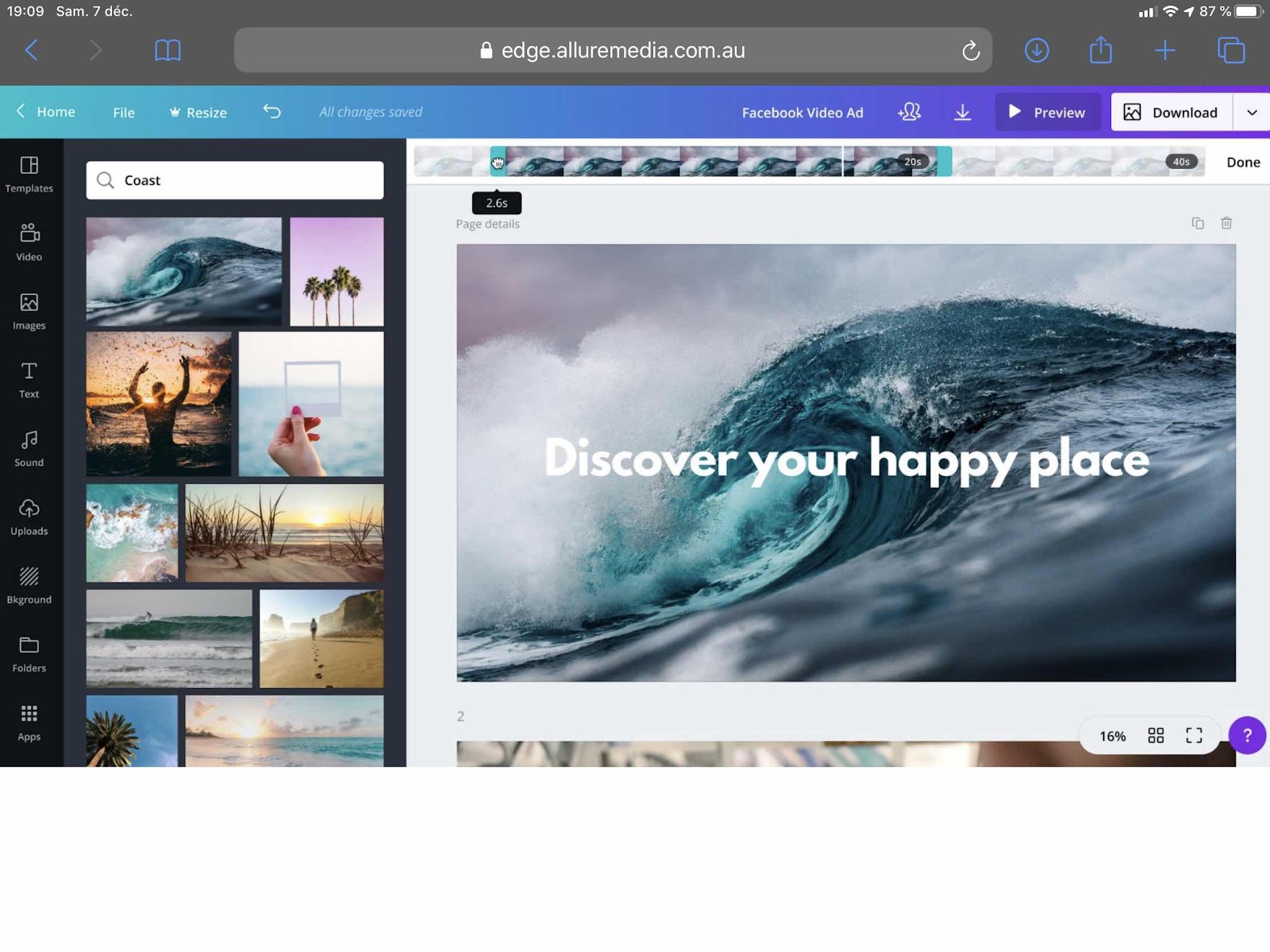Select the palm trees purple sky thumbnail
1270x952 pixels.
(337, 271)
